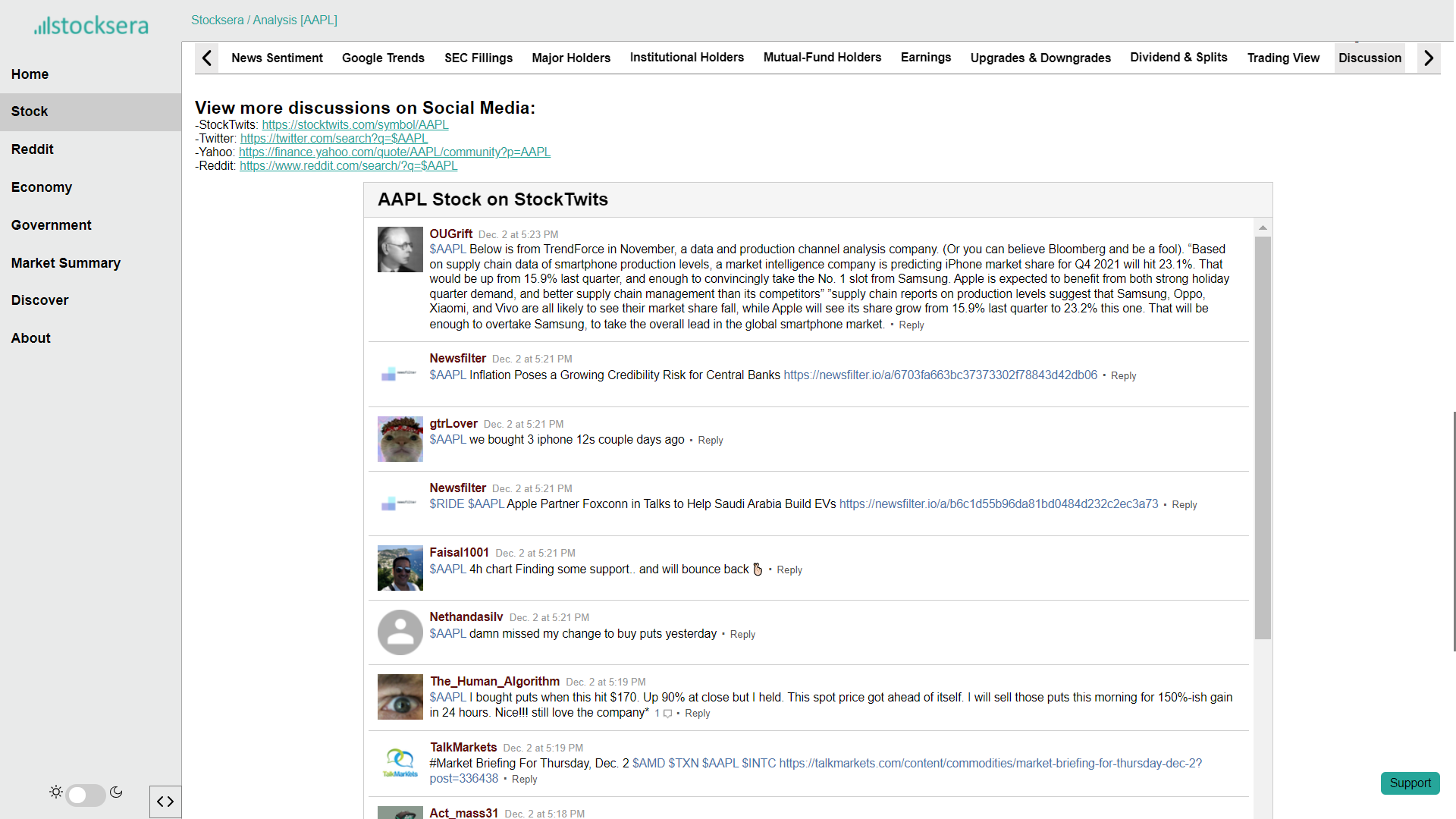Click scroll-up arrow in StockTwits feed
This screenshot has width=1456, height=819.
click(1263, 227)
